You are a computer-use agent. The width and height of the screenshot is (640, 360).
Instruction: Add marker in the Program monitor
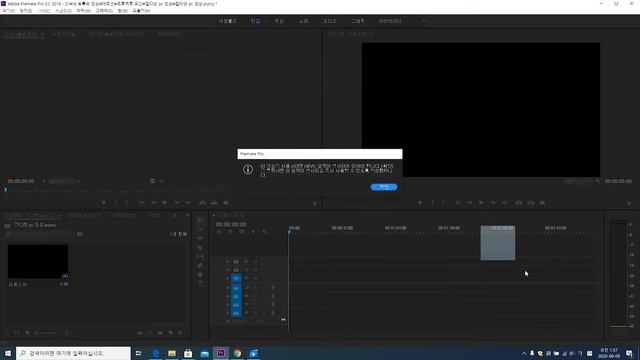tap(420, 203)
